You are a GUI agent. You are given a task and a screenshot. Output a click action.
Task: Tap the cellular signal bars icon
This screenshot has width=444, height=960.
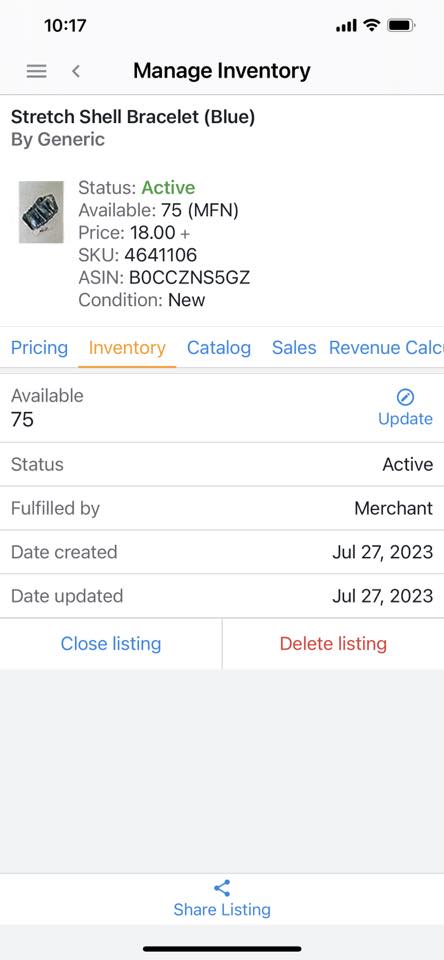346,26
